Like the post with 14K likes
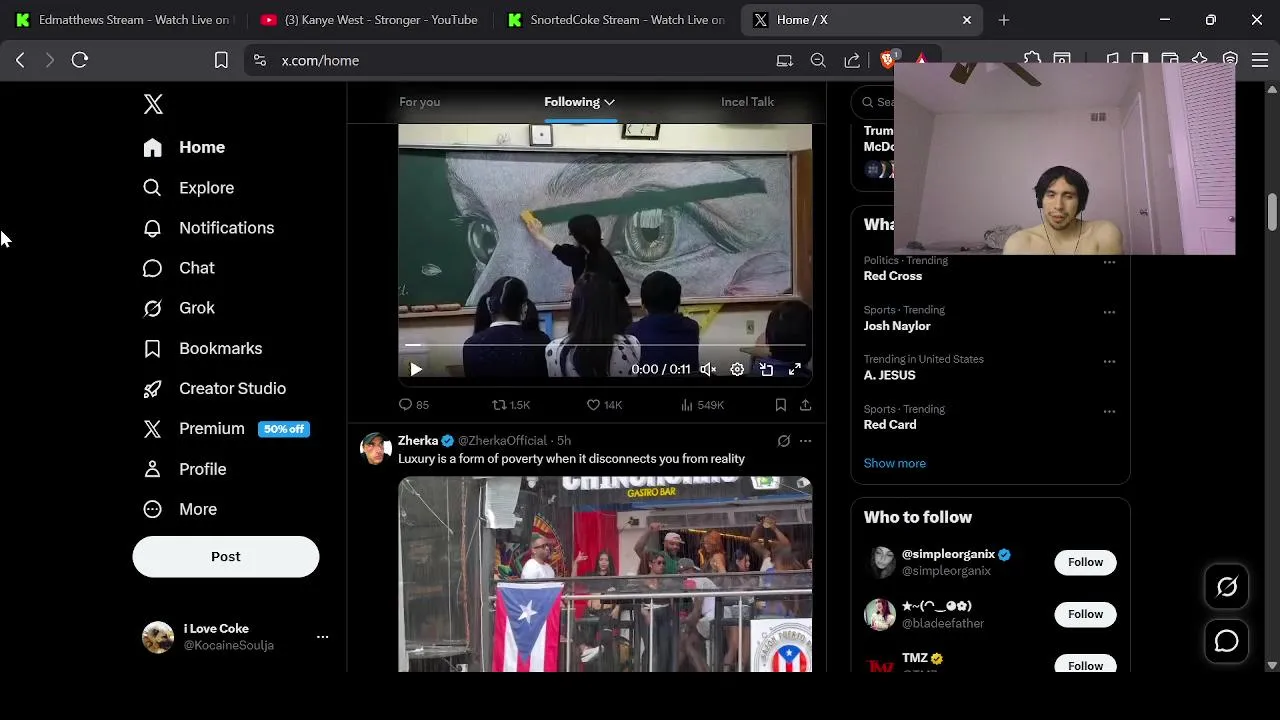 604,405
